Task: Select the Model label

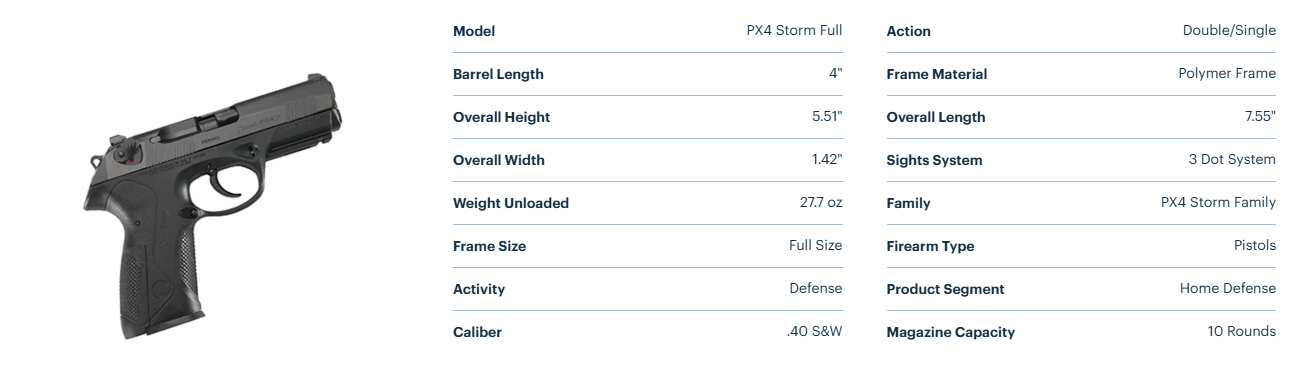Action: pyautogui.click(x=474, y=31)
